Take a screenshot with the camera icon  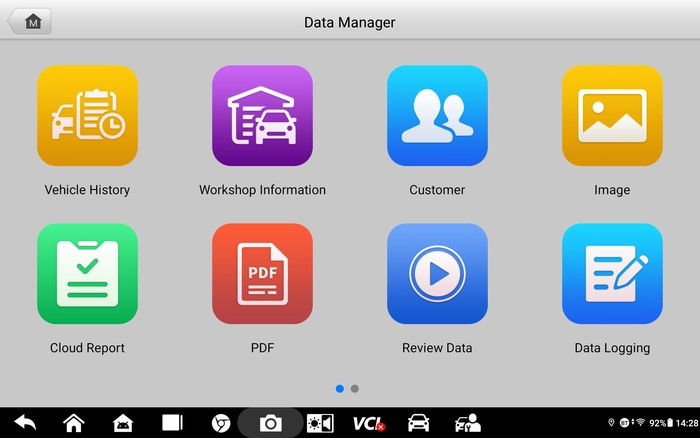click(x=271, y=423)
